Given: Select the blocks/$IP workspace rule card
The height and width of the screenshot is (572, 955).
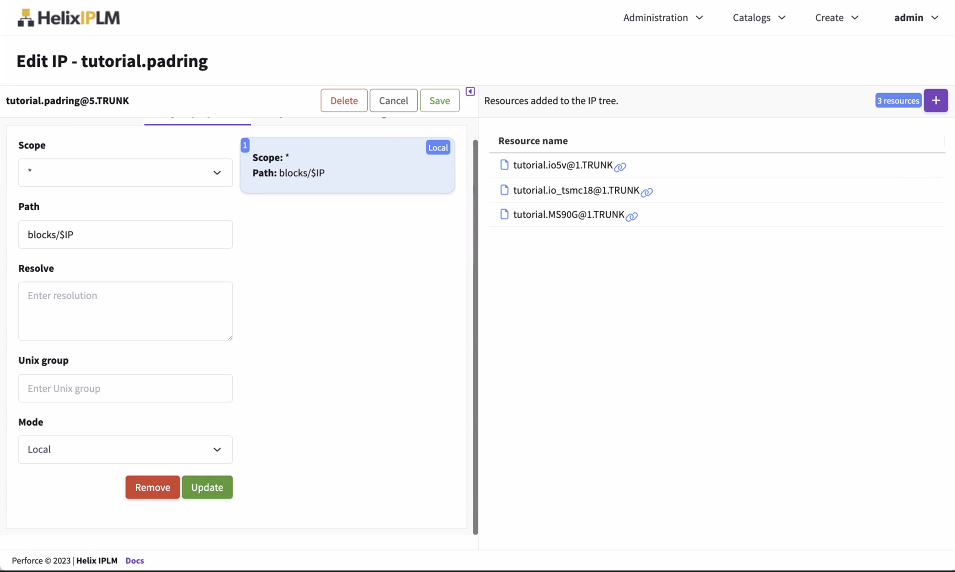Looking at the screenshot, I should pyautogui.click(x=347, y=166).
